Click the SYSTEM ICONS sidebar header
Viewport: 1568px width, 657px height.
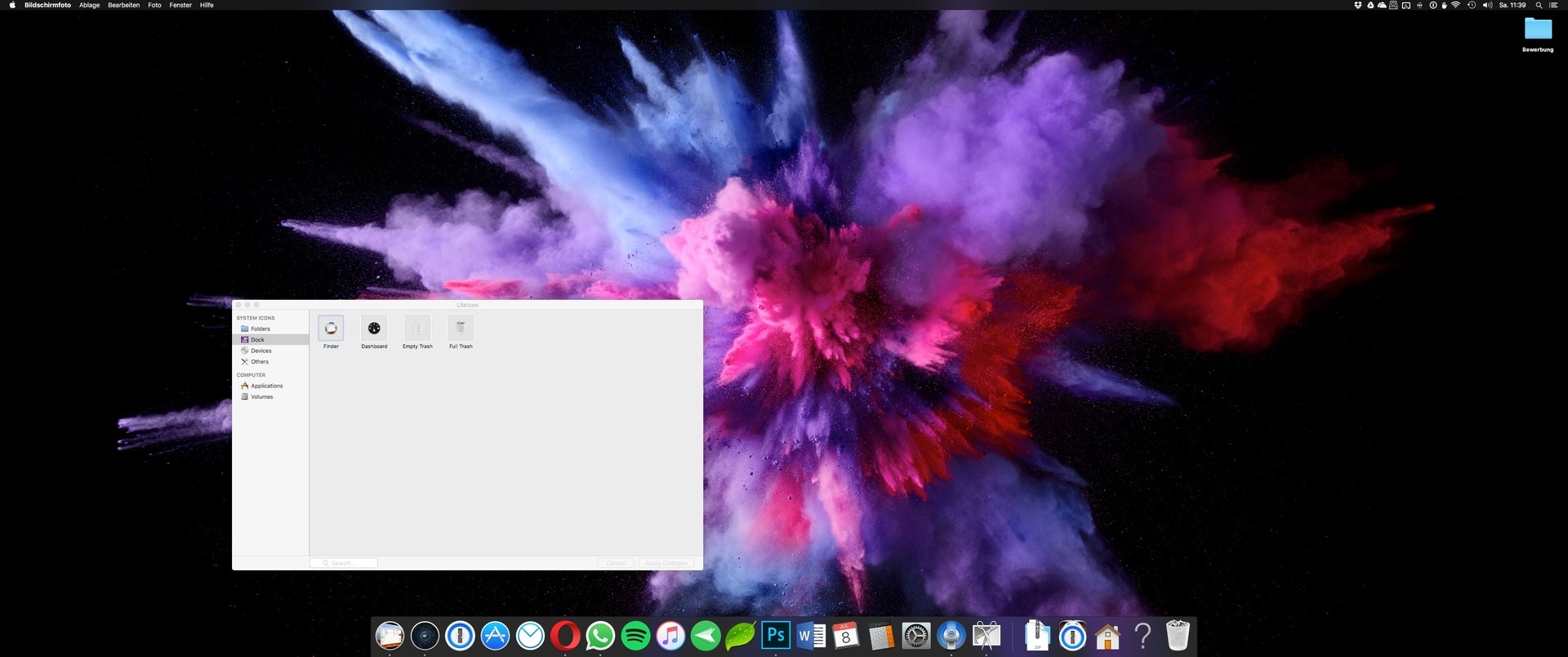[x=256, y=318]
